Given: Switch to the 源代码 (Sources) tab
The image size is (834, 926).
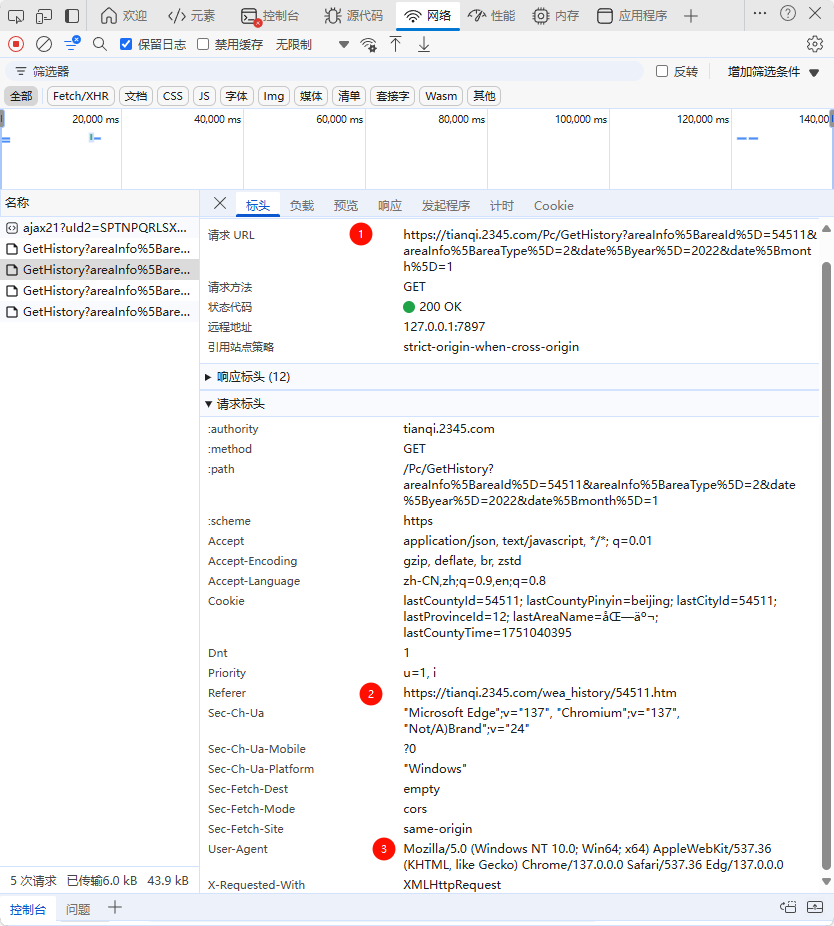Looking at the screenshot, I should [353, 16].
